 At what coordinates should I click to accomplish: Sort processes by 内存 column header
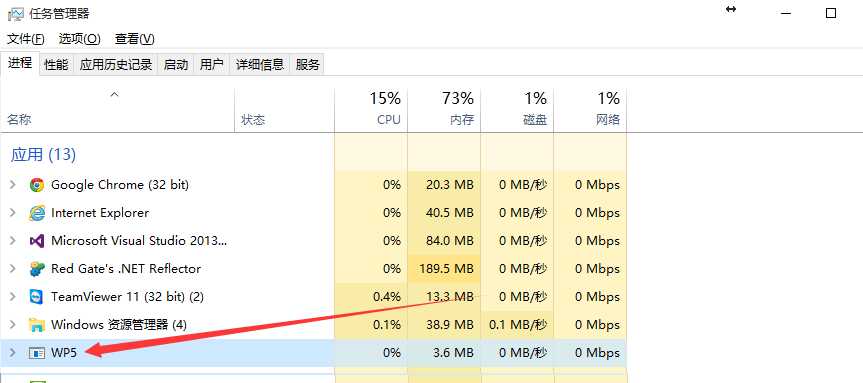[x=444, y=109]
